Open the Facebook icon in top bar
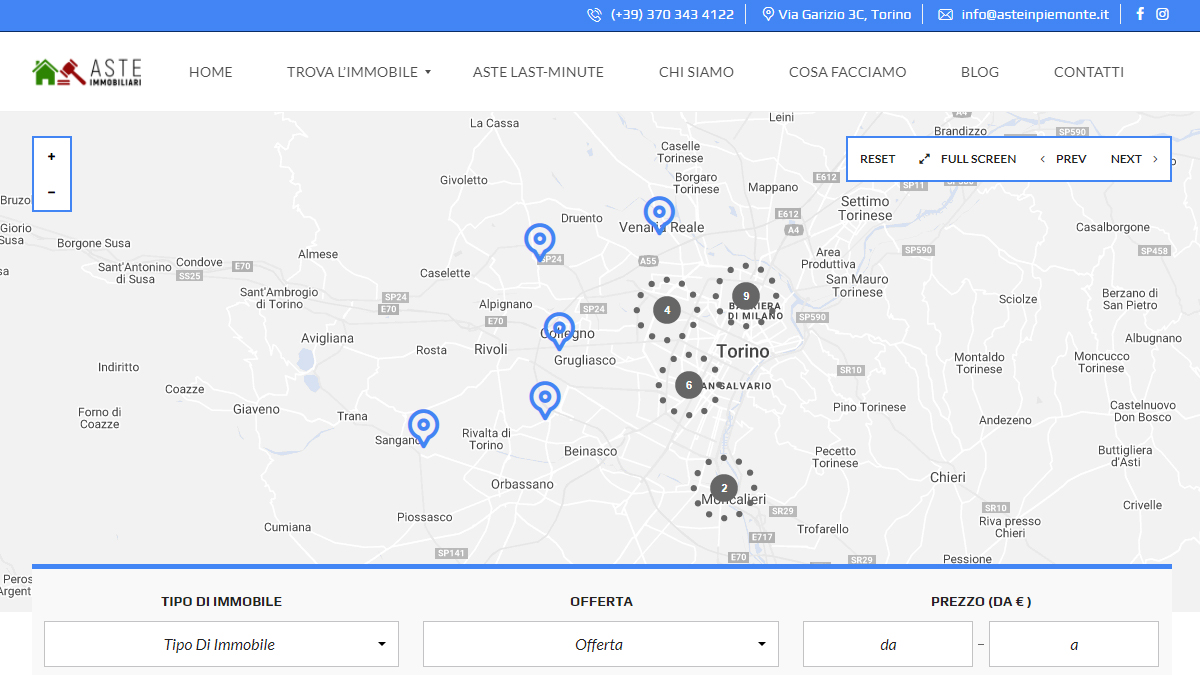 coord(1140,14)
